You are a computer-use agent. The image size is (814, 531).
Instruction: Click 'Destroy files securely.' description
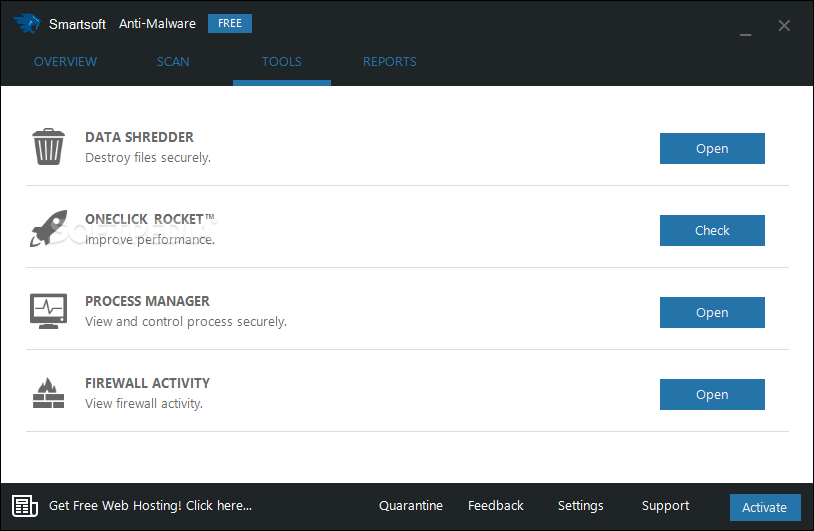(x=148, y=158)
